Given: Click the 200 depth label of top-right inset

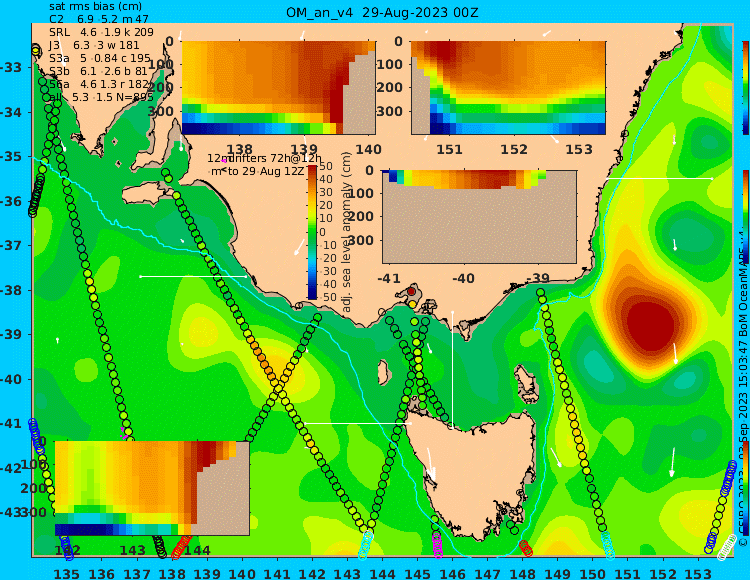Looking at the screenshot, I should tap(391, 88).
